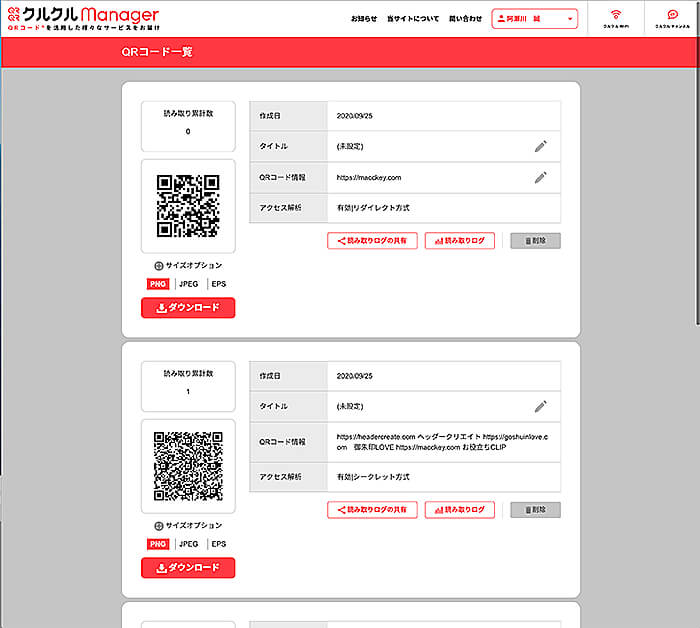Image resolution: width=700 pixels, height=628 pixels.
Task: Delete the headercreate.com QR code
Action: tap(535, 510)
